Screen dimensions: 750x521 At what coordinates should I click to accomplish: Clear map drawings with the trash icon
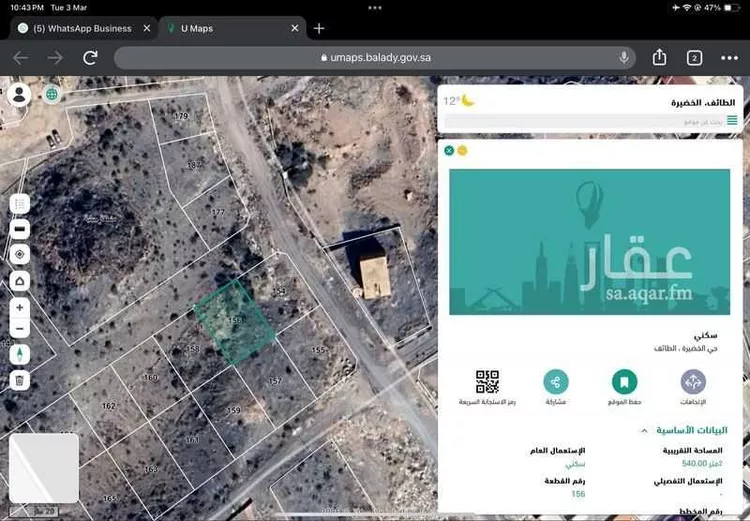click(x=20, y=380)
